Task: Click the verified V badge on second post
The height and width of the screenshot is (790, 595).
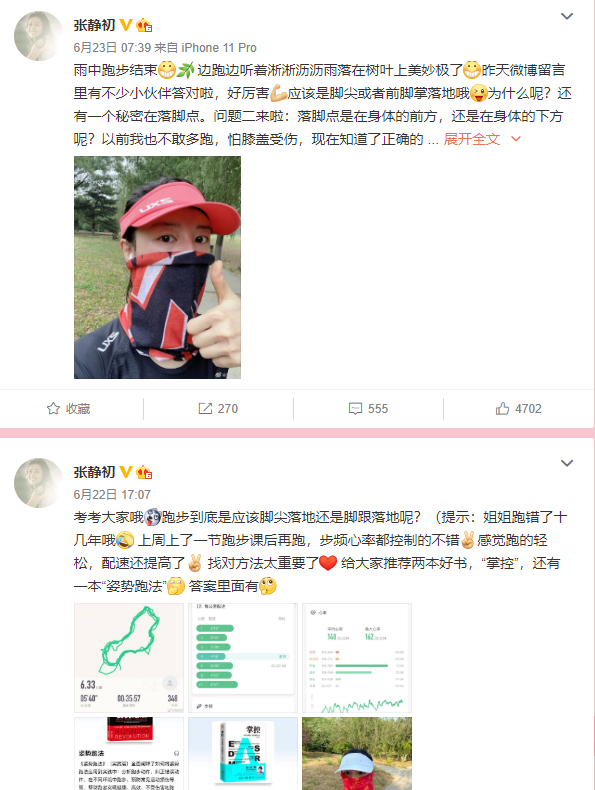Action: pos(126,472)
